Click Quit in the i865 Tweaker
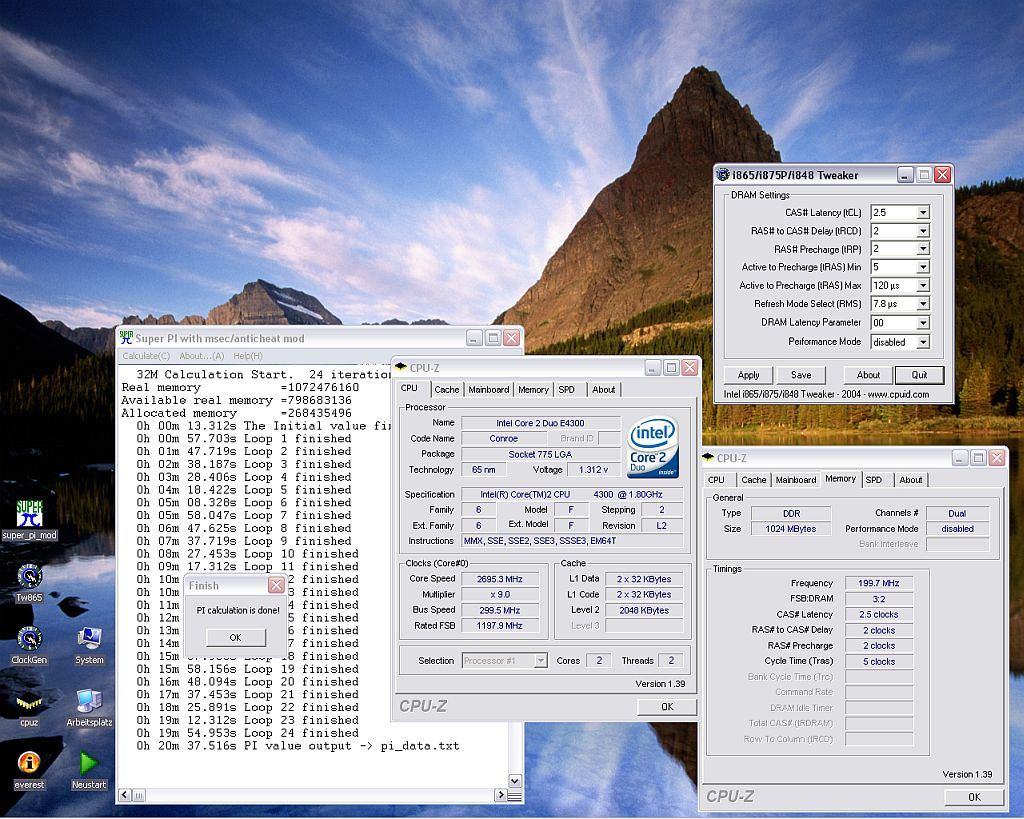 coord(920,375)
